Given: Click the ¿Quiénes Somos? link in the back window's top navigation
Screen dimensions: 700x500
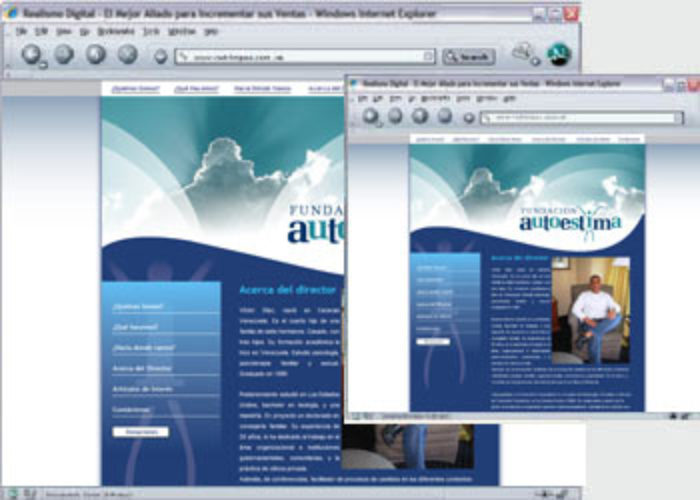Looking at the screenshot, I should click(x=136, y=89).
